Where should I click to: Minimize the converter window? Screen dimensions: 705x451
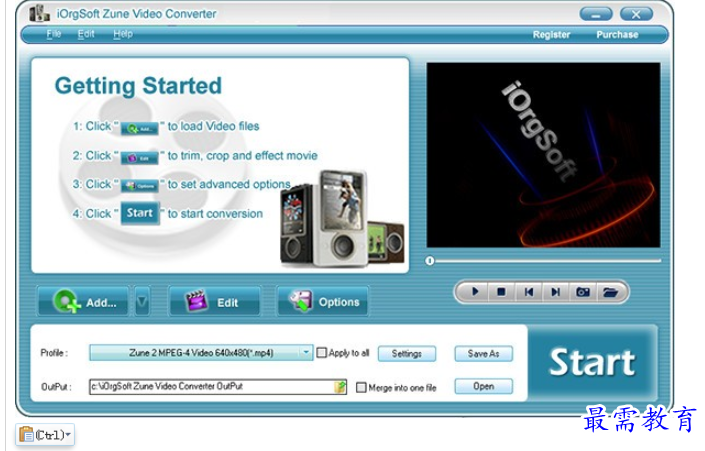click(596, 15)
